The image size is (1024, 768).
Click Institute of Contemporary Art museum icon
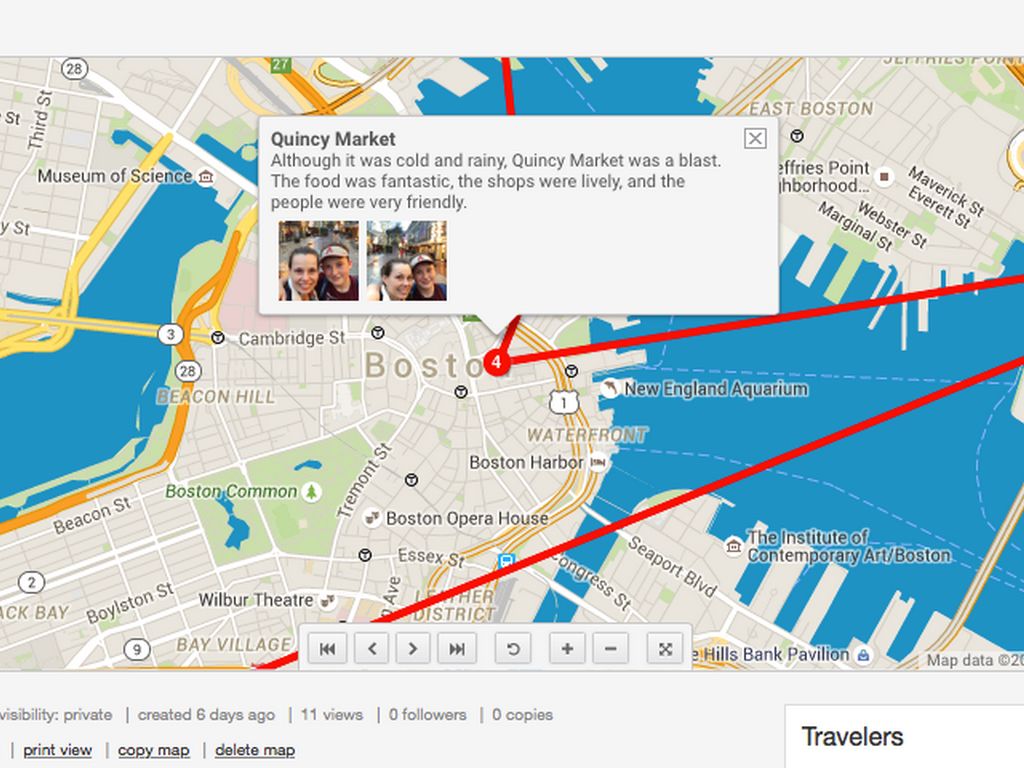click(734, 545)
